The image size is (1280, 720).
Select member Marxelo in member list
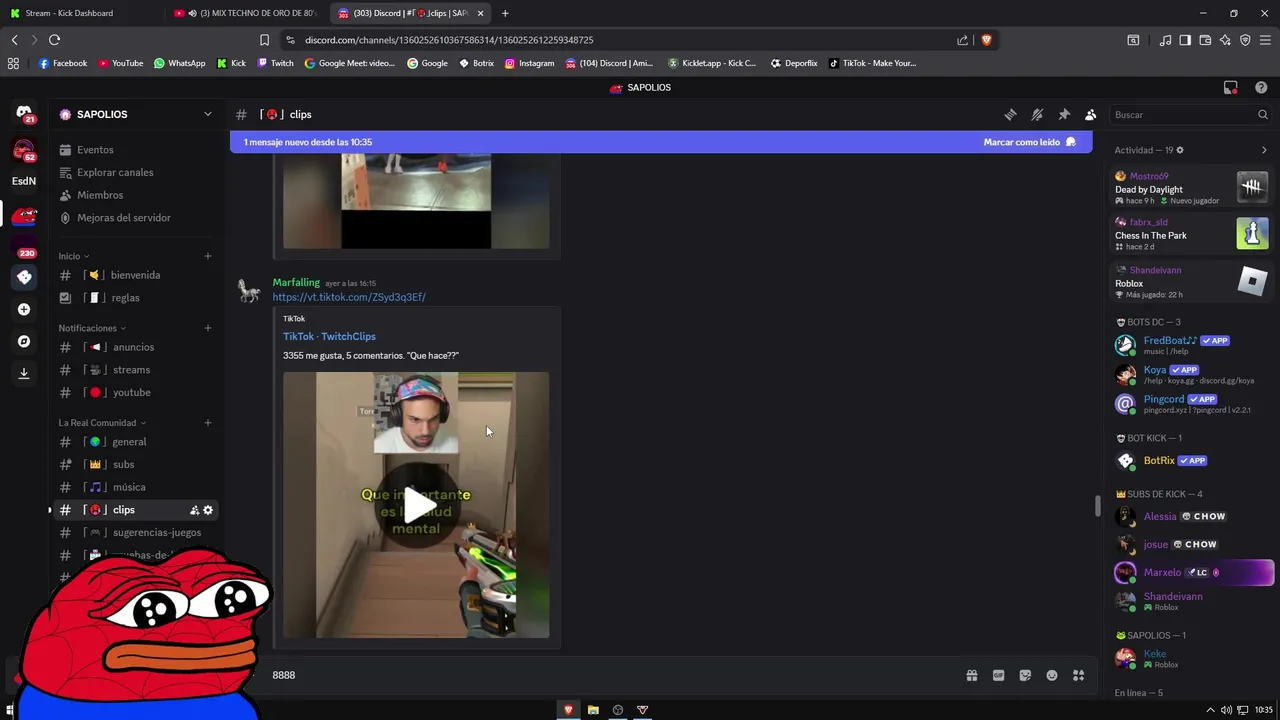coord(1191,573)
